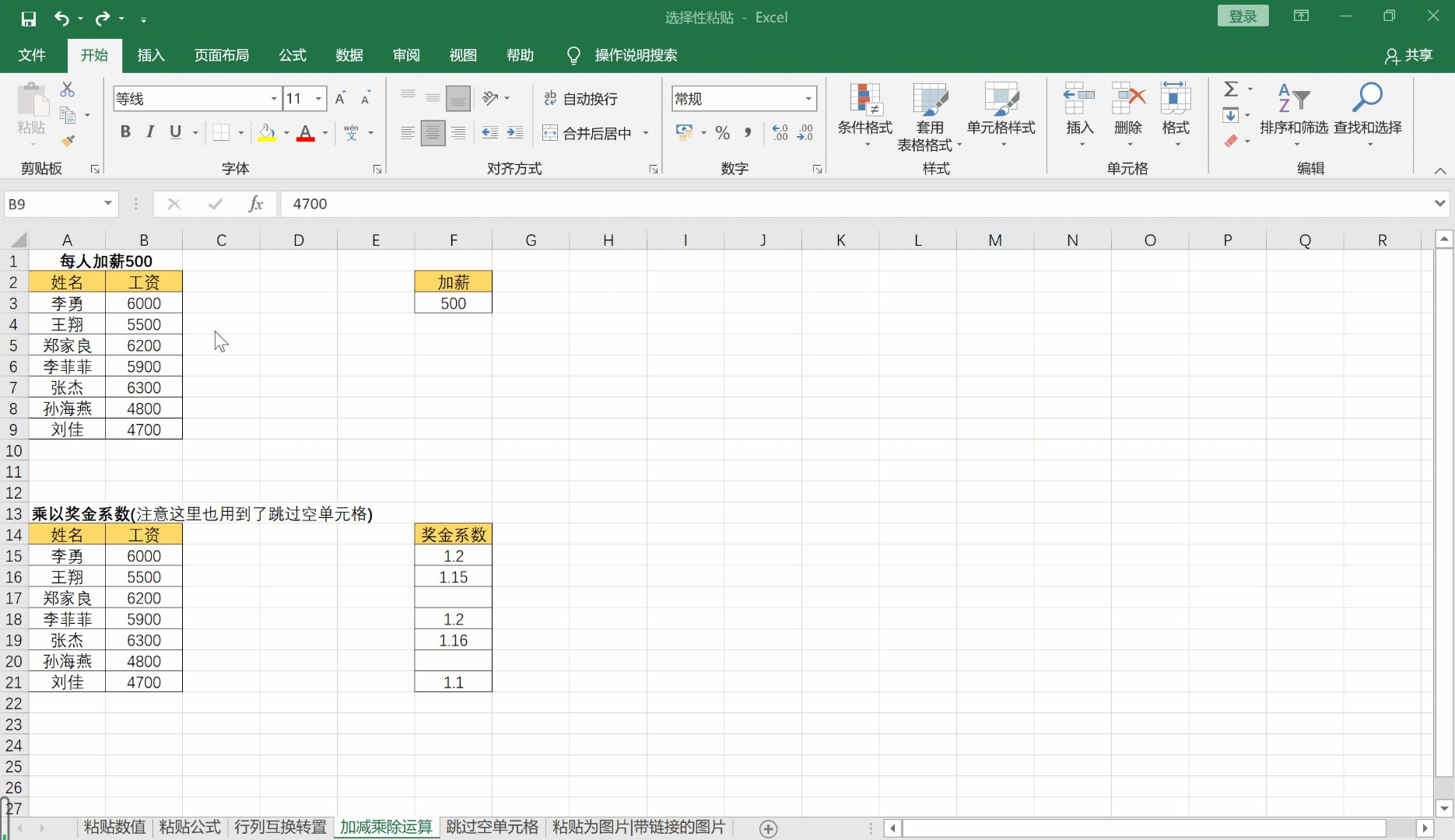Cut the selection with the scissors icon
Image resolution: width=1455 pixels, height=840 pixels.
68,90
